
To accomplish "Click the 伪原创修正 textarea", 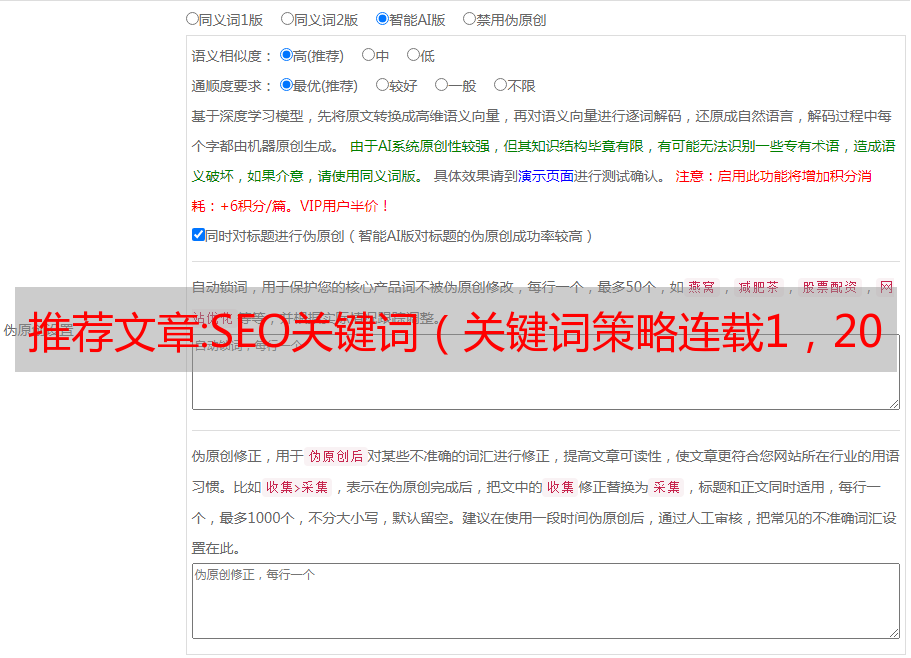I will pyautogui.click(x=546, y=601).
